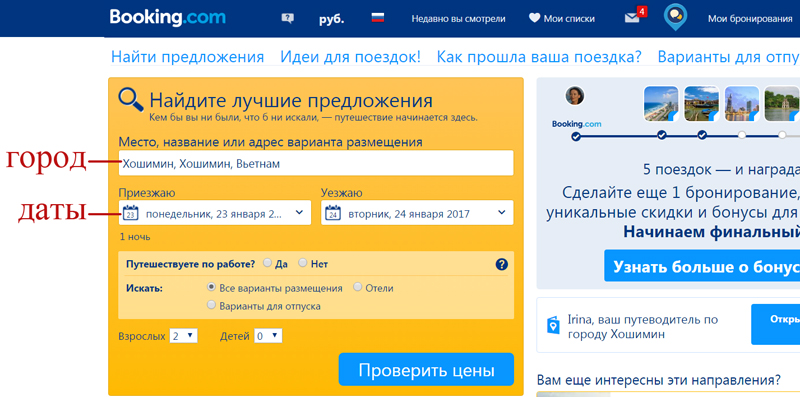Click the fourth trip thumbnail with trees

tap(782, 104)
